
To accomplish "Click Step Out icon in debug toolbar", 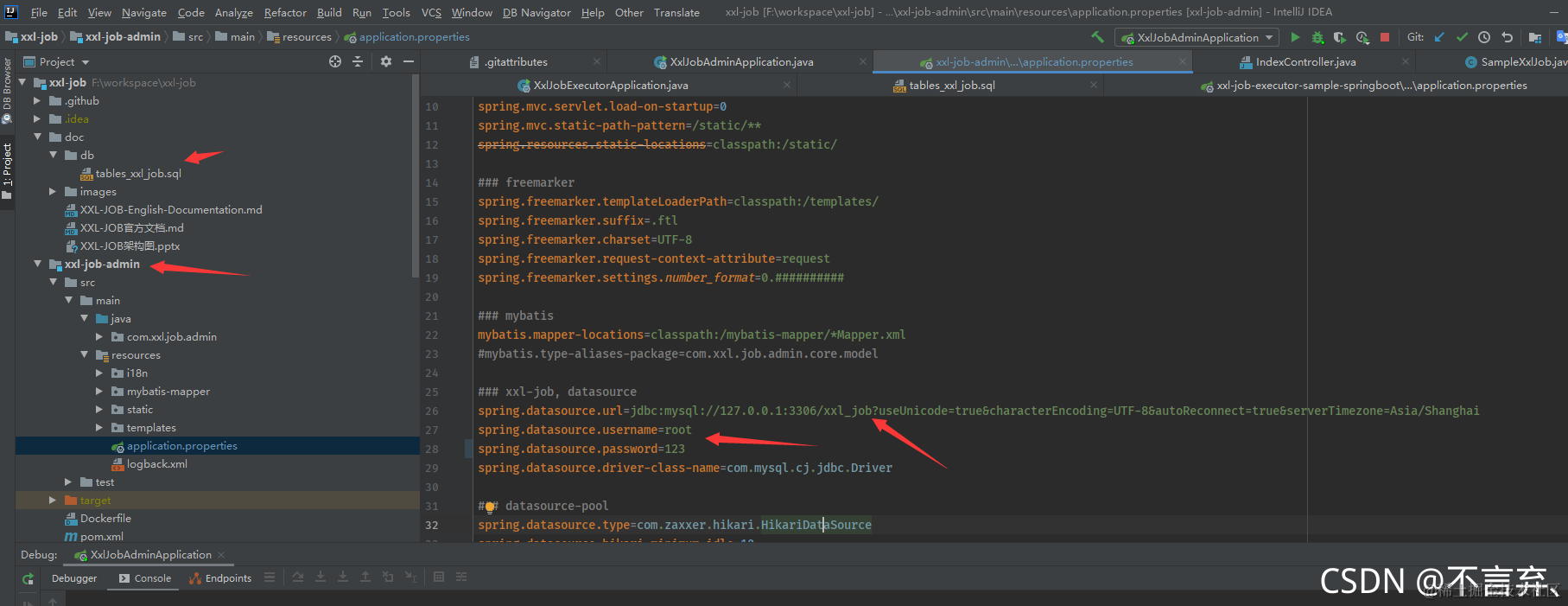I will (x=365, y=577).
